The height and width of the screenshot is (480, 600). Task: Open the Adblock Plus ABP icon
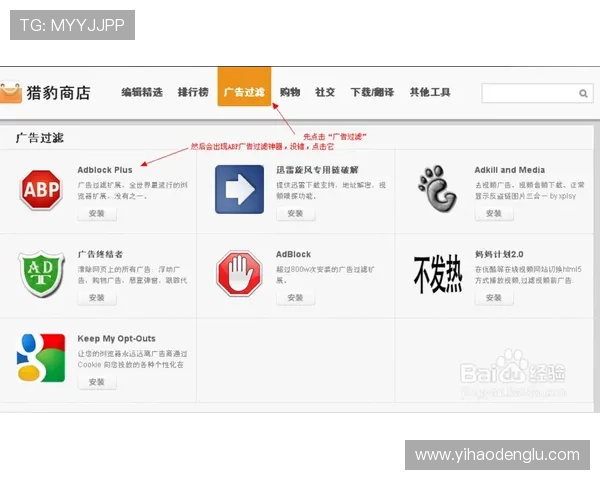(x=41, y=190)
